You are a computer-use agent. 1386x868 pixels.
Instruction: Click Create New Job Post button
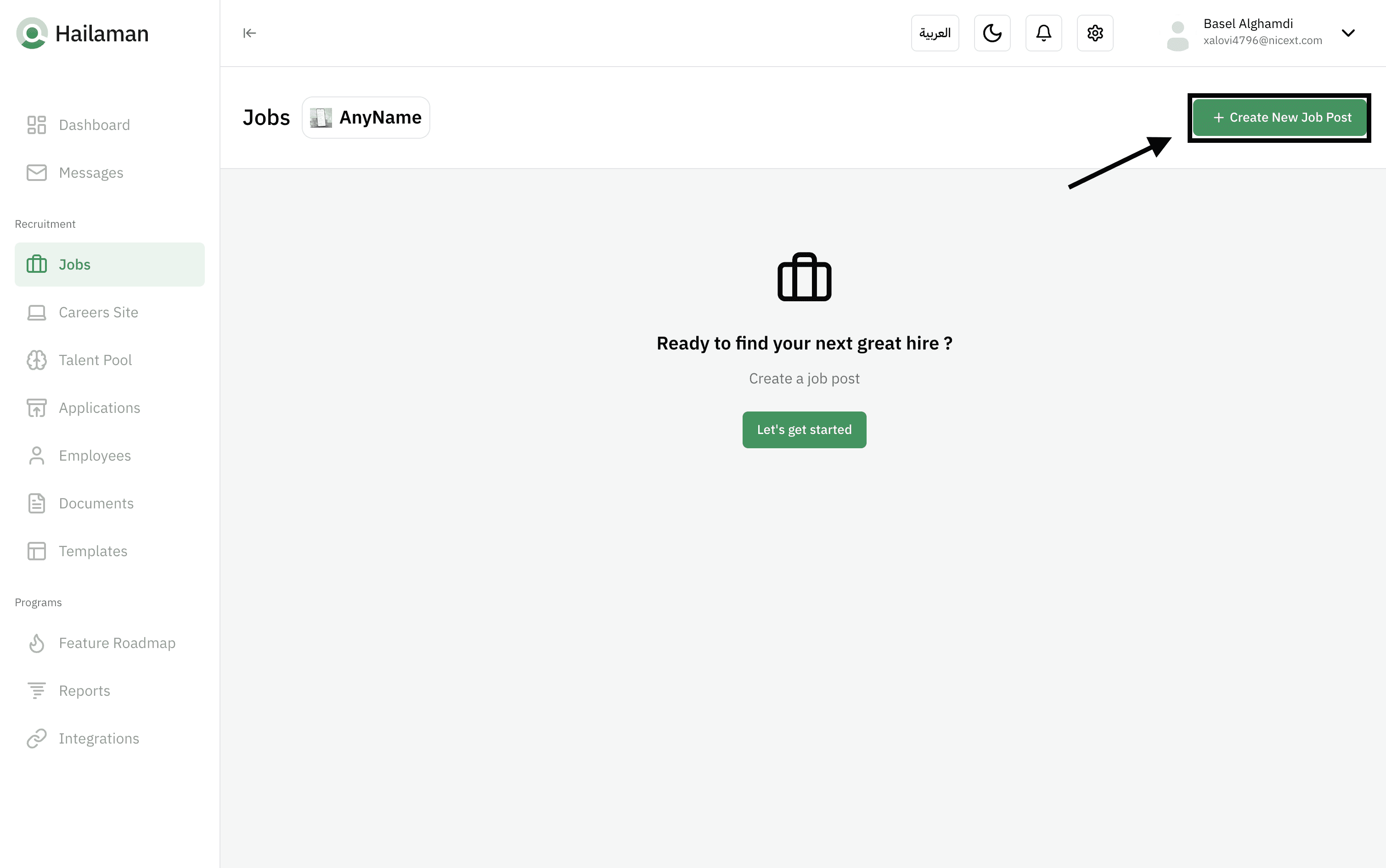coord(1279,118)
